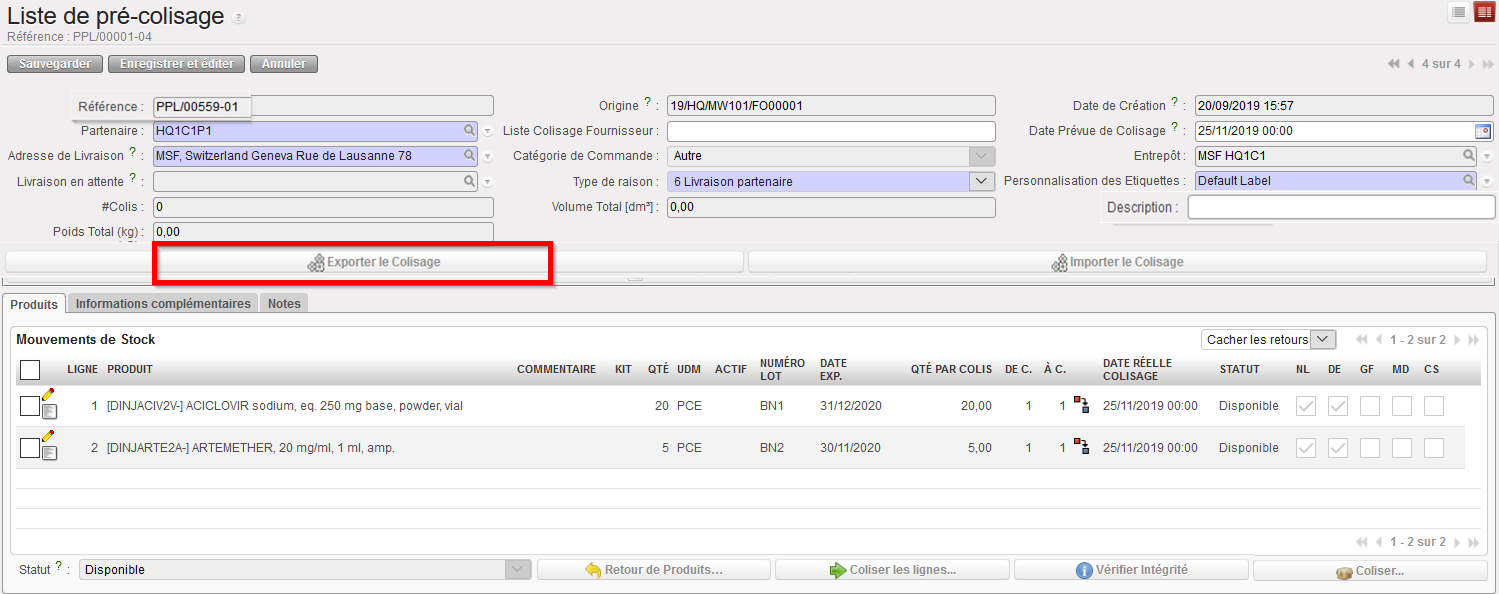This screenshot has height=594, width=1499.
Task: Open the Statut dropdown at the bottom
Action: [517, 569]
